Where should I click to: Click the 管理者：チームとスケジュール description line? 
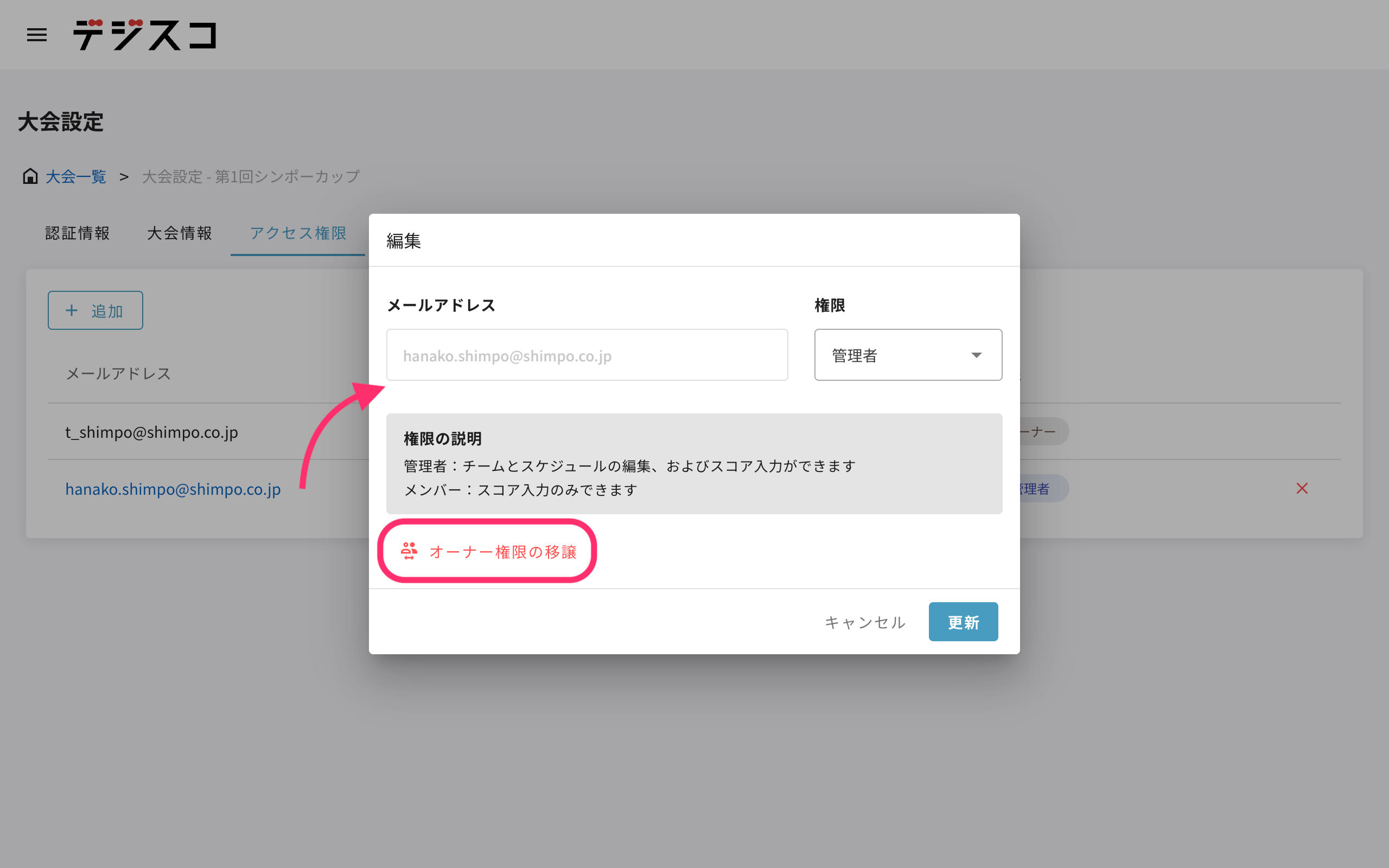(x=629, y=465)
